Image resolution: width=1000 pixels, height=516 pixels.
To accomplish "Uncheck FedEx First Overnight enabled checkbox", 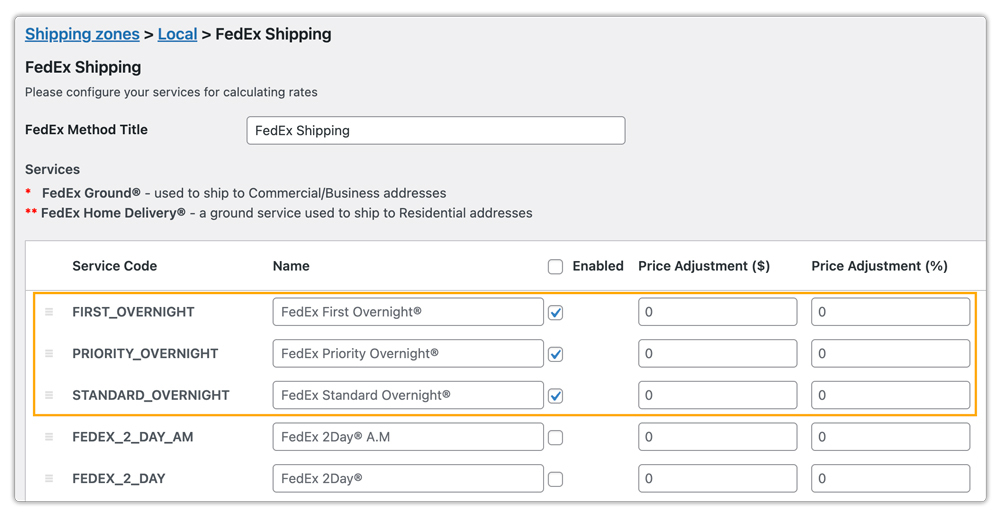I will [555, 313].
